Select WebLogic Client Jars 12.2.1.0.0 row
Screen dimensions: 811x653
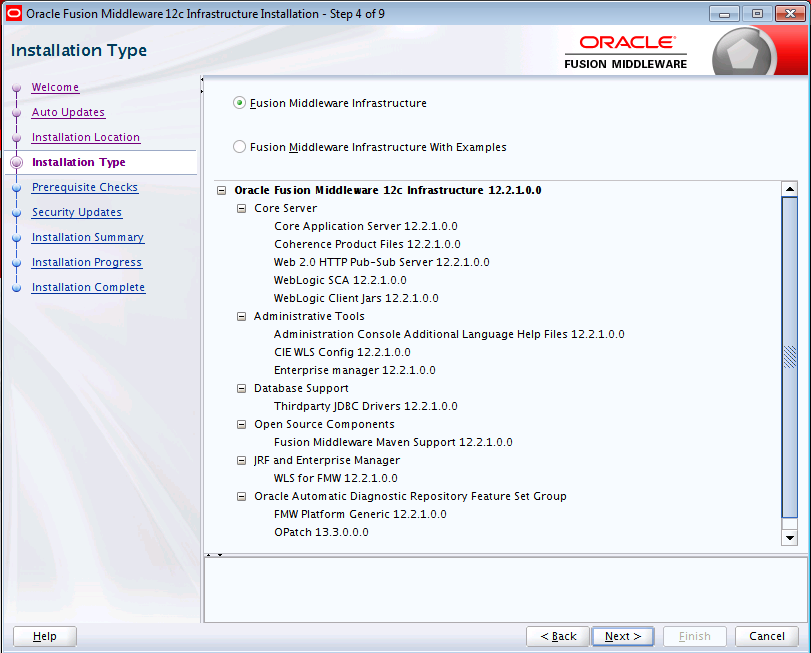tap(356, 298)
